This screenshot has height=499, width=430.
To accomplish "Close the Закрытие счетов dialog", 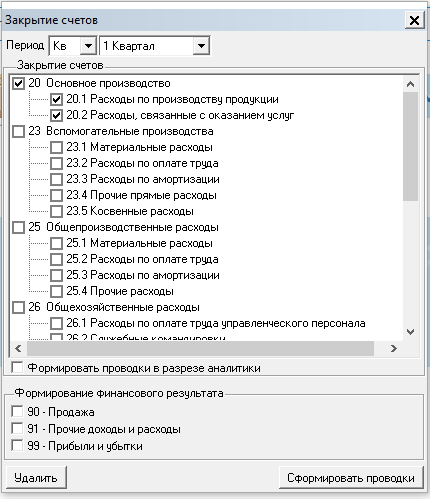I will click(414, 20).
